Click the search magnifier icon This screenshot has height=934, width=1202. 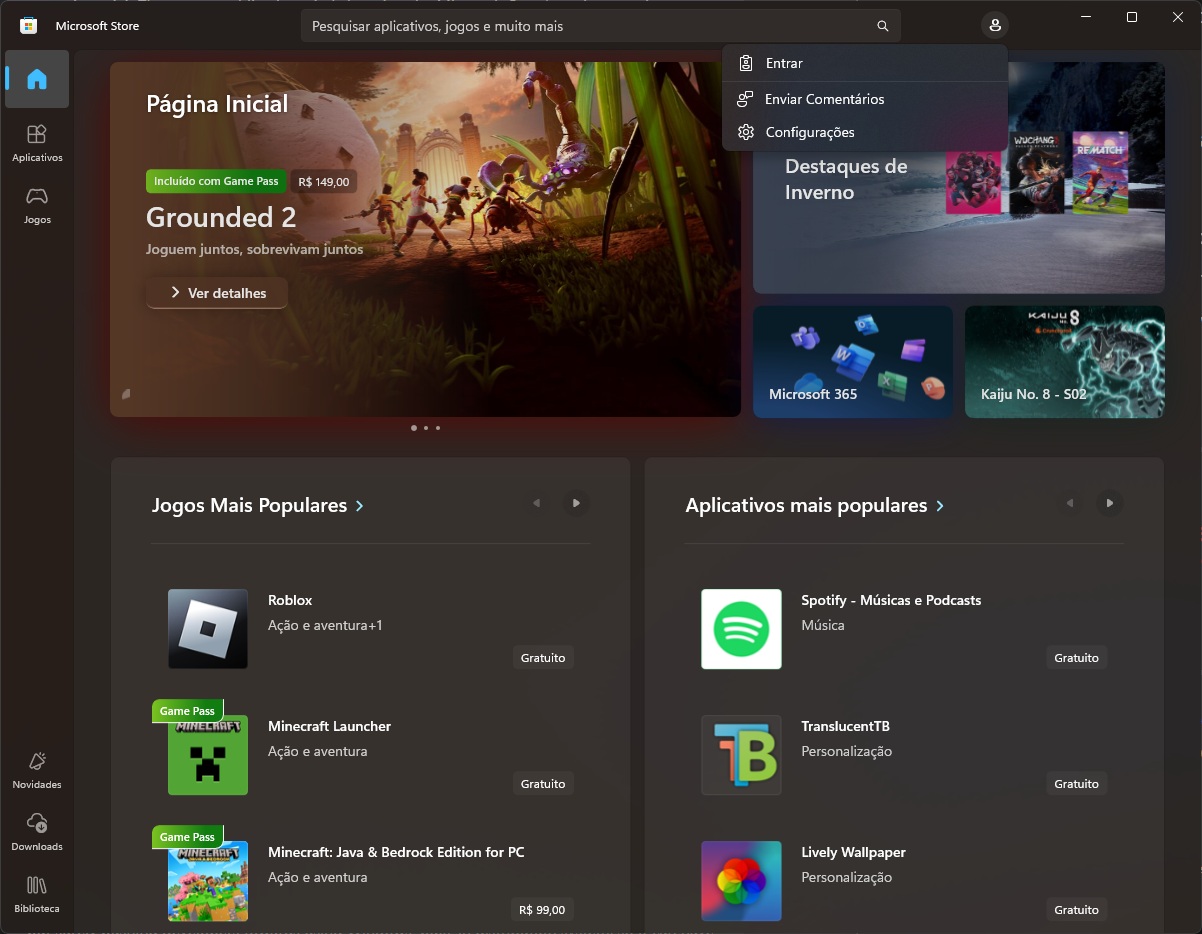click(x=883, y=26)
